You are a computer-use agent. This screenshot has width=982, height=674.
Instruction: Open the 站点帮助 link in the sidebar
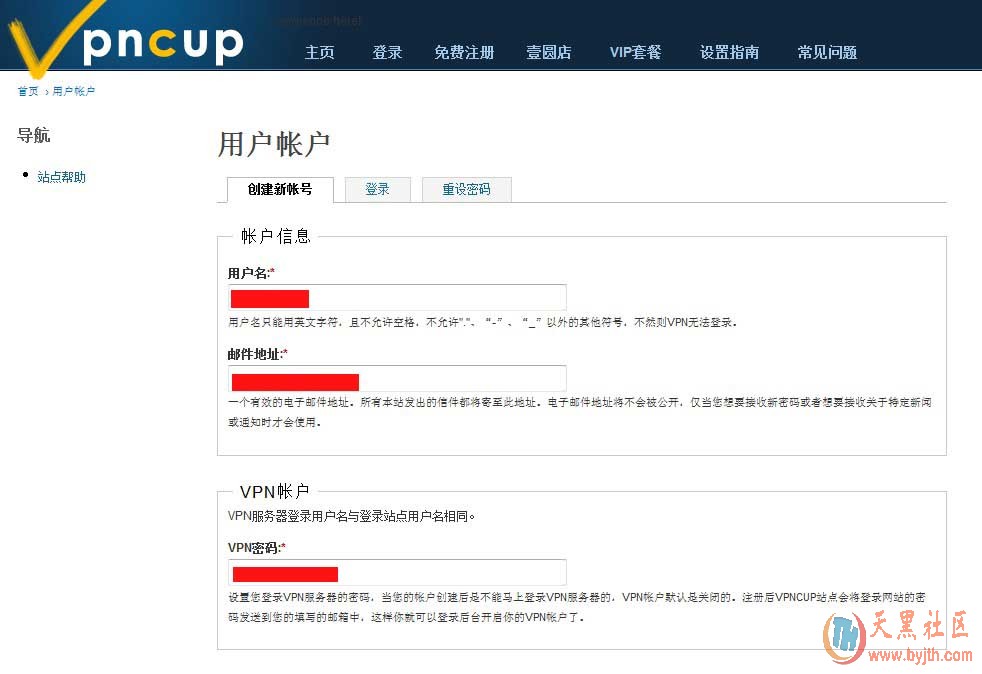coord(62,177)
